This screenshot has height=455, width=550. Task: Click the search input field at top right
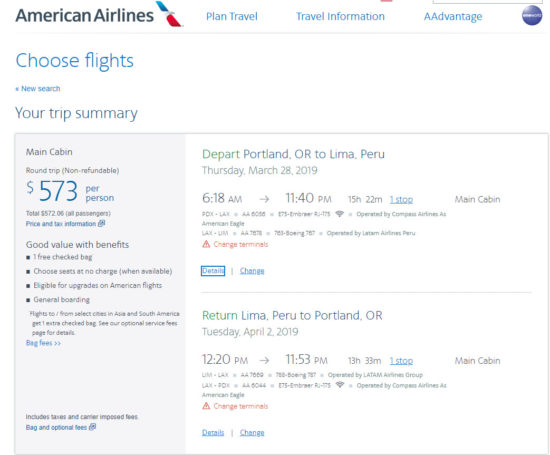[488, 1]
